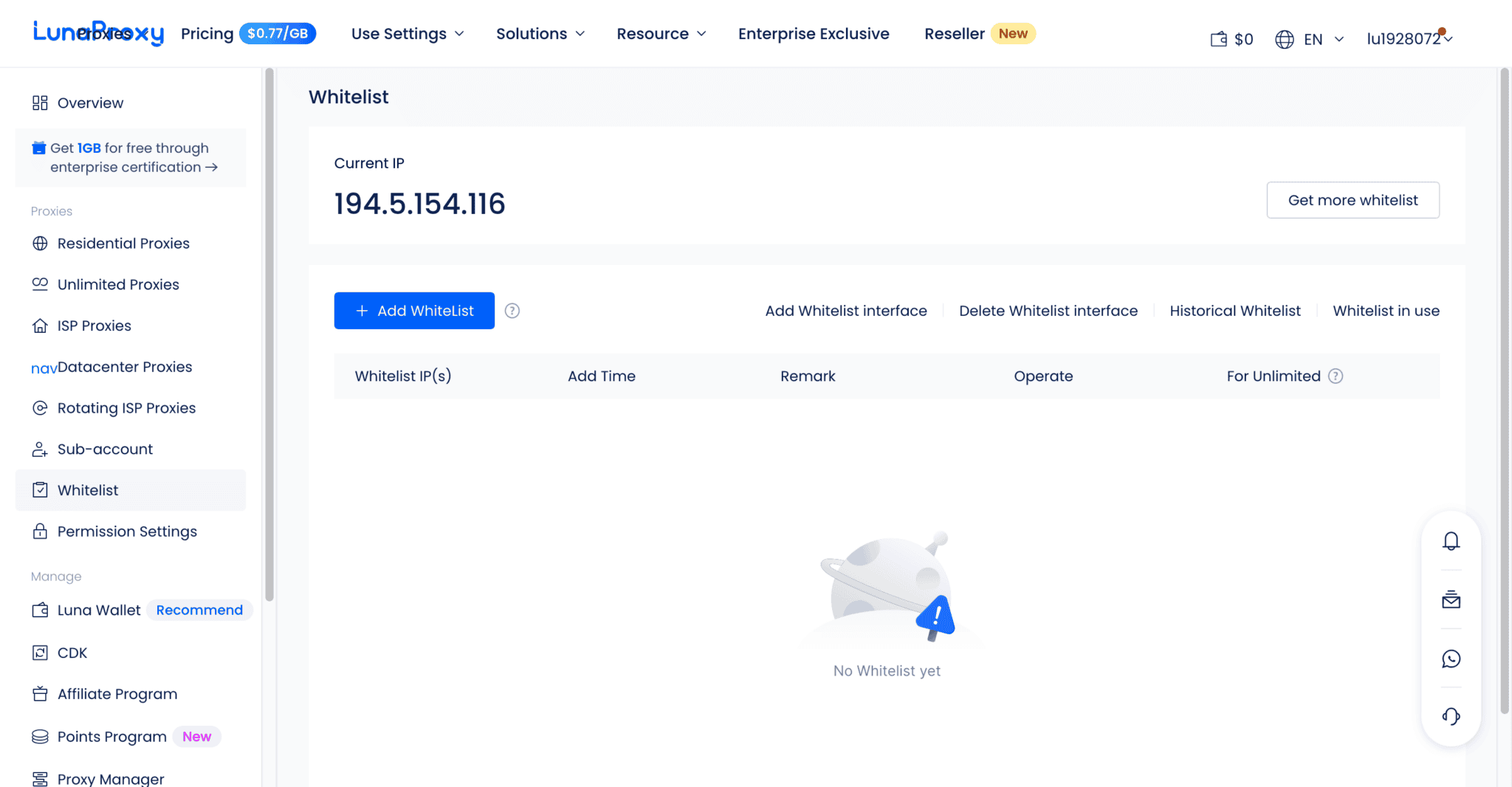Start a WhatsApp chat
The width and height of the screenshot is (1512, 787).
point(1451,659)
